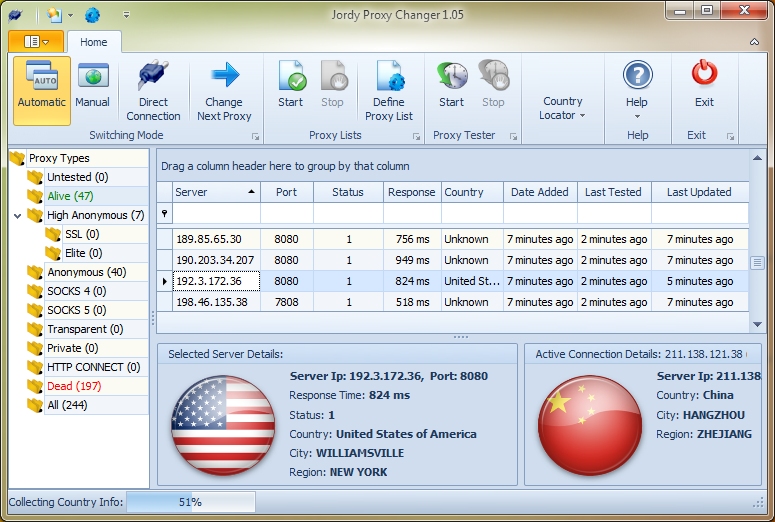Screen dimensions: 775x522
Task: Switch to the Home ribbon tab
Action: coord(94,42)
